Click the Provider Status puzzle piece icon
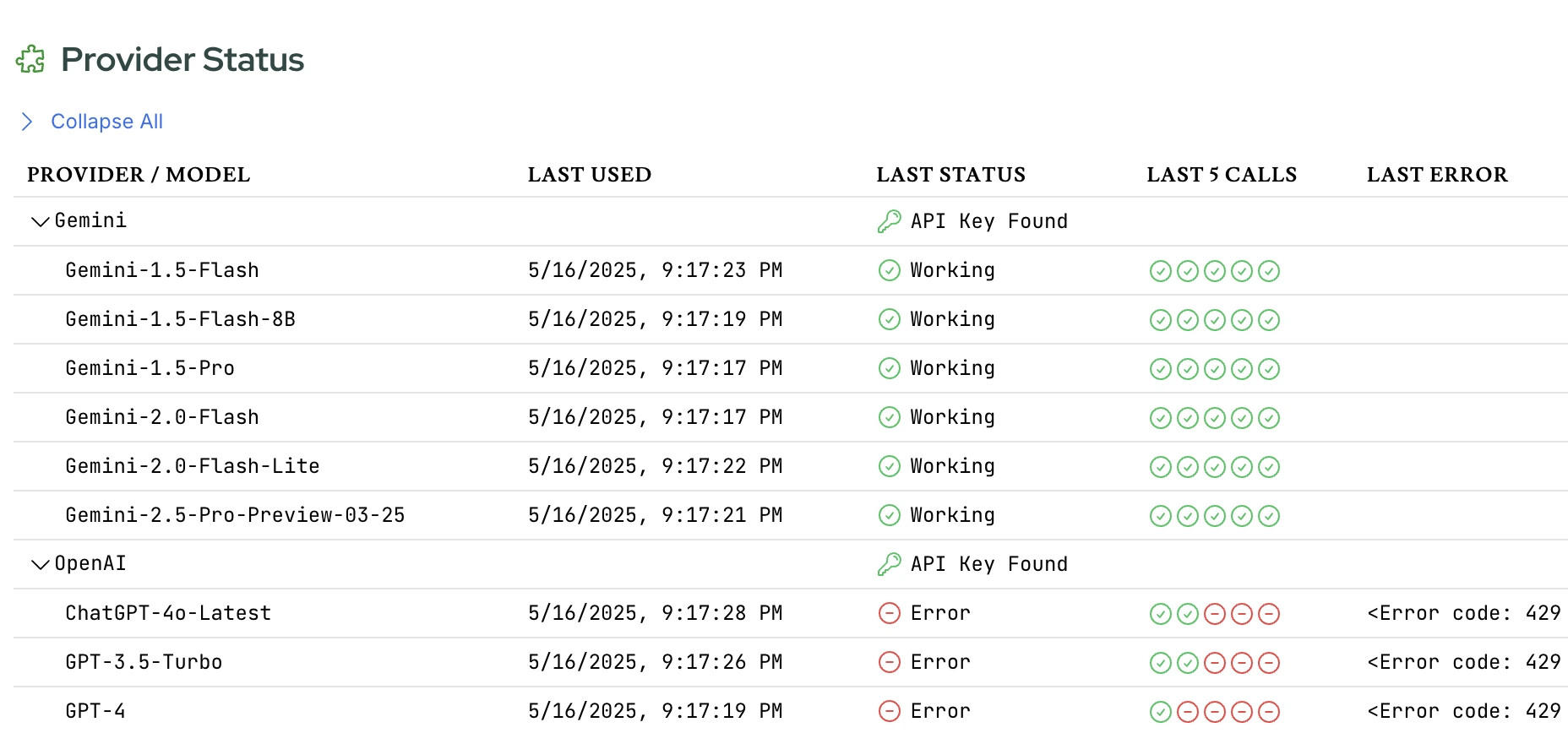The height and width of the screenshot is (733, 1568). 30,59
